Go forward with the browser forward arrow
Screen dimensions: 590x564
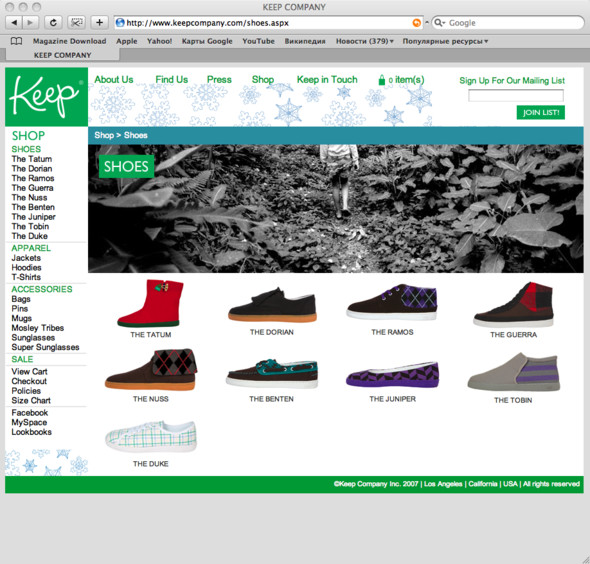coord(30,23)
